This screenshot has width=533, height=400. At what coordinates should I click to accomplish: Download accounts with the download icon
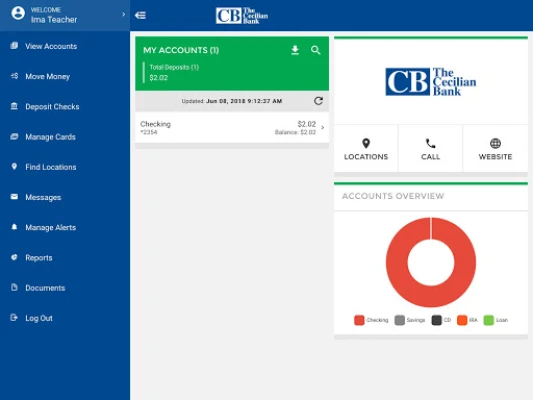point(295,50)
